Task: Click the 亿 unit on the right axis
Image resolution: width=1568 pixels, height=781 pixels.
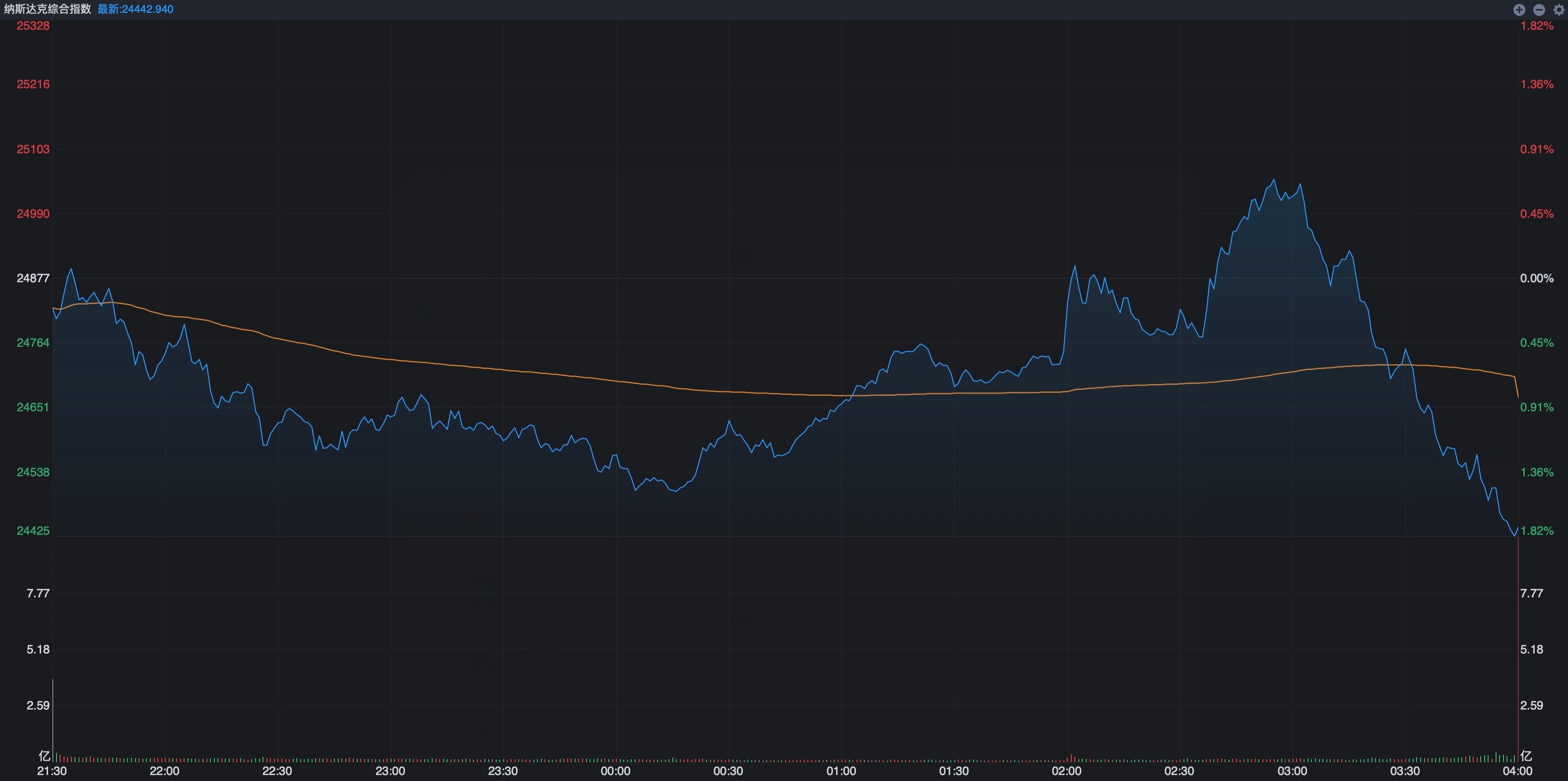Action: click(1526, 756)
